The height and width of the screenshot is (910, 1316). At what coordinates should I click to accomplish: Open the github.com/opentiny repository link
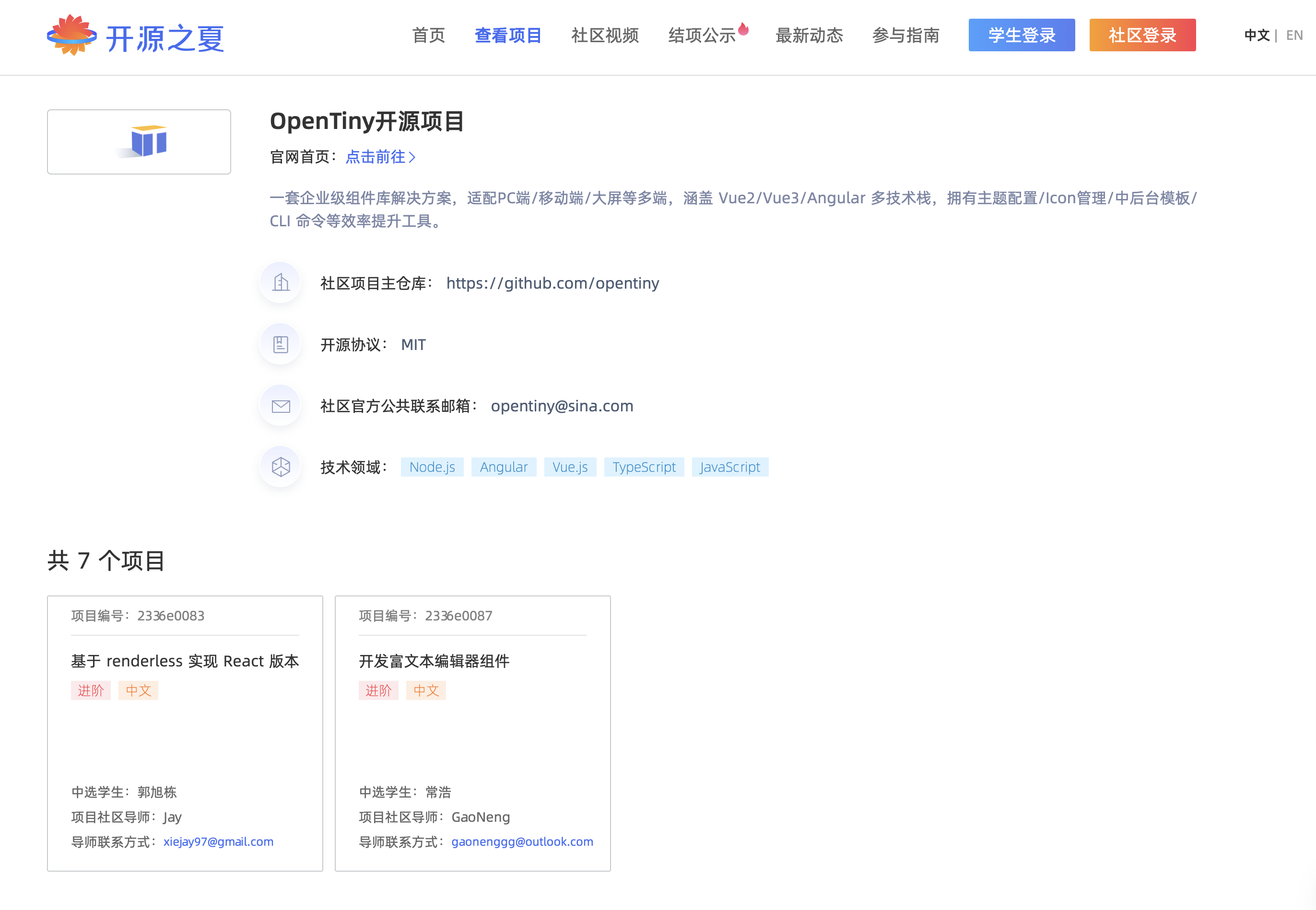(552, 283)
